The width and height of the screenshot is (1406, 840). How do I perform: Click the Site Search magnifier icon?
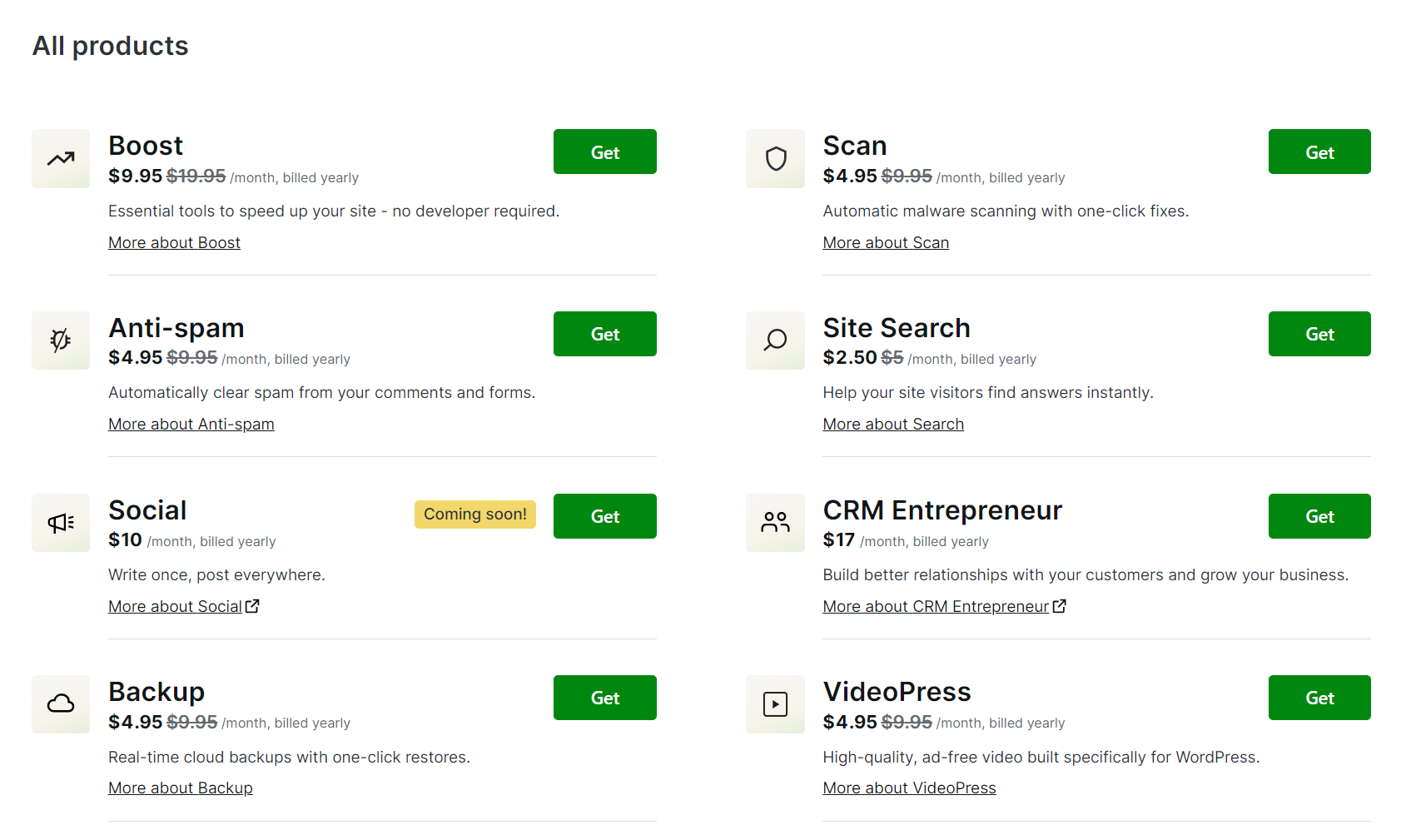775,340
